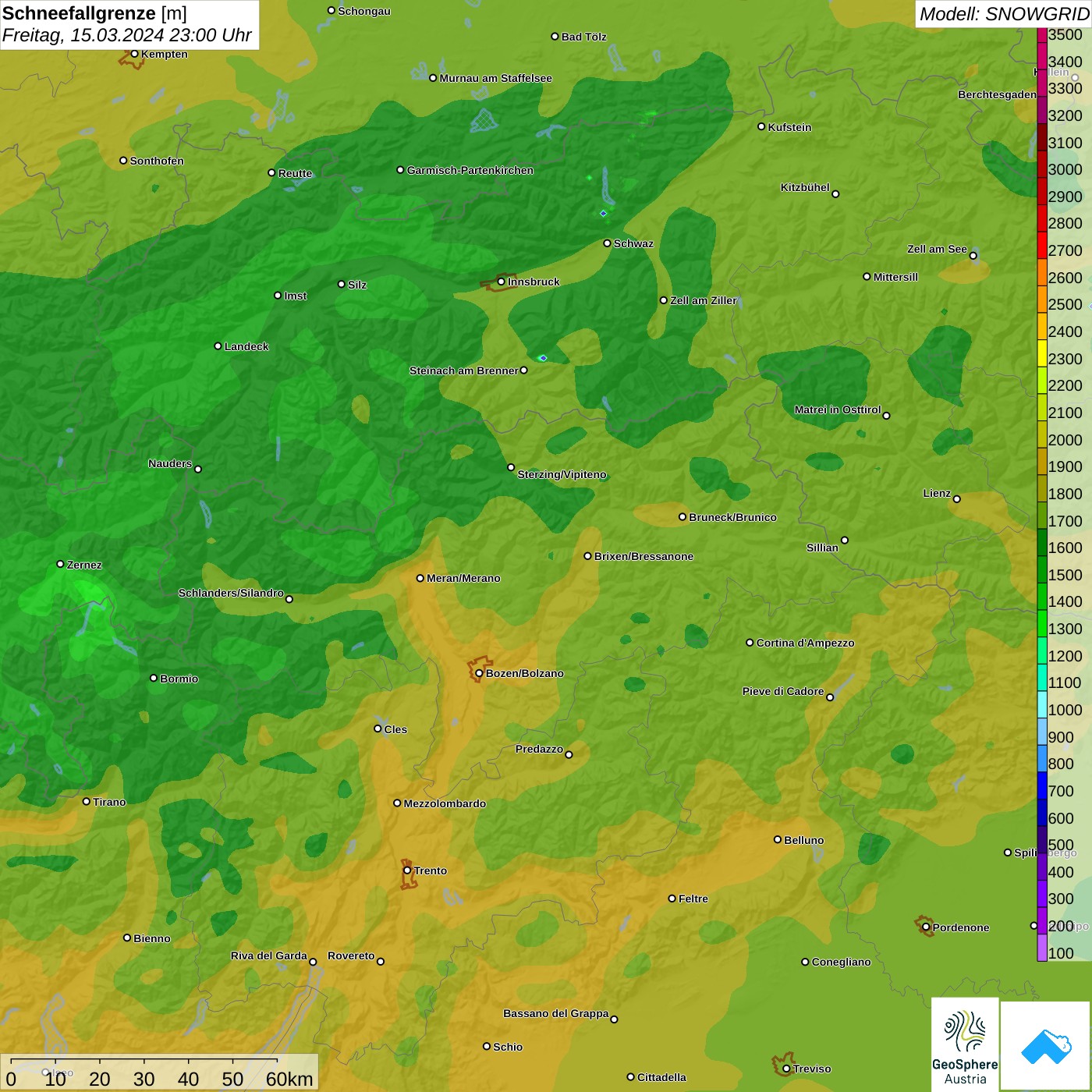The height and width of the screenshot is (1092, 1092).
Task: Click the Schlanders/Silandro label
Action: 231,593
